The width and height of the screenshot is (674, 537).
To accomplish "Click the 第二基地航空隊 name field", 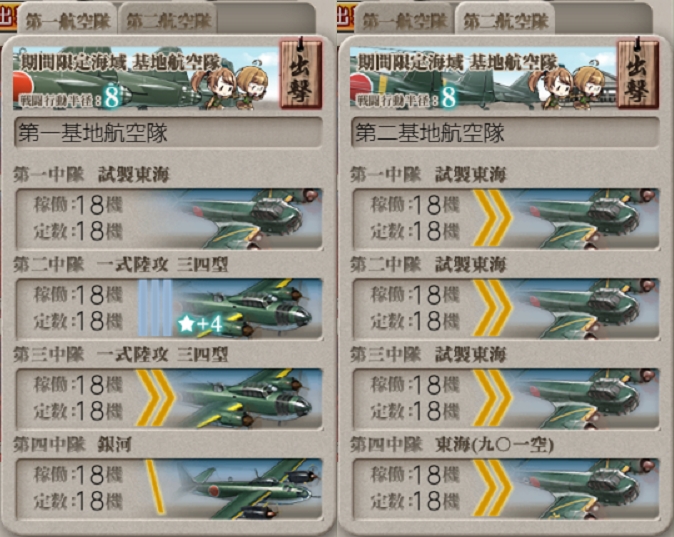I will coord(506,132).
